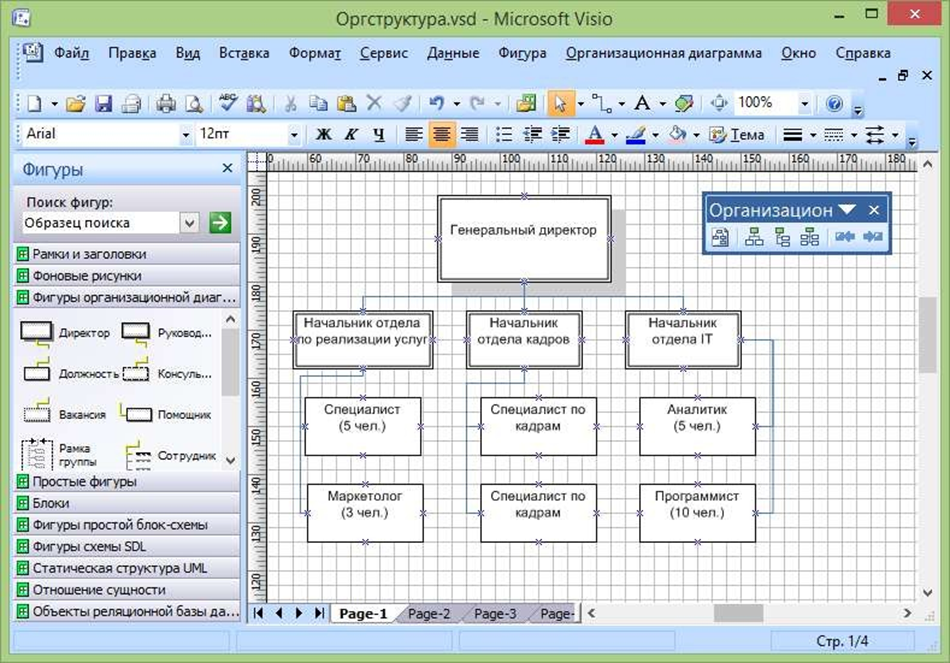Align text right
950x663 pixels.
tap(470, 135)
